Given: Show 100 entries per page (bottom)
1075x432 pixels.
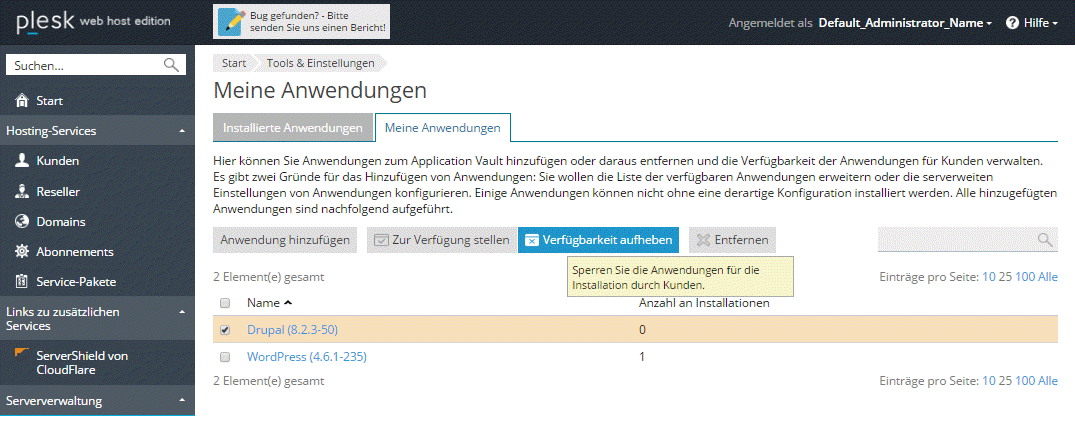Looking at the screenshot, I should 1025,381.
